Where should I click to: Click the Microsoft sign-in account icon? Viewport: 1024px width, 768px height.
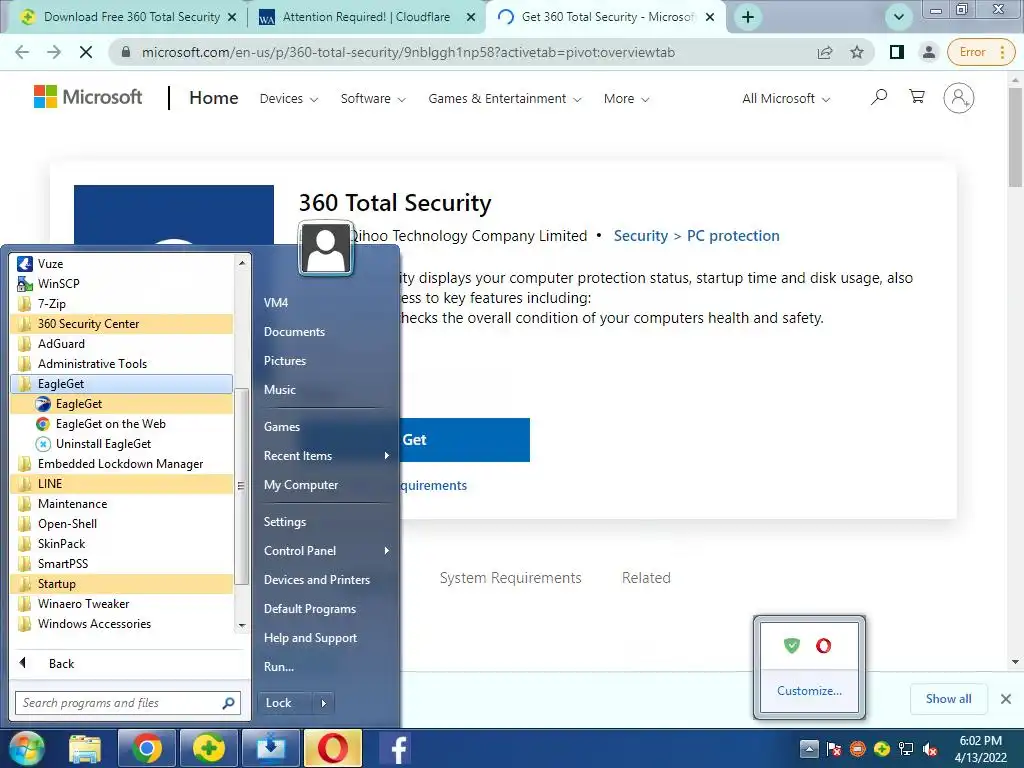tap(958, 98)
